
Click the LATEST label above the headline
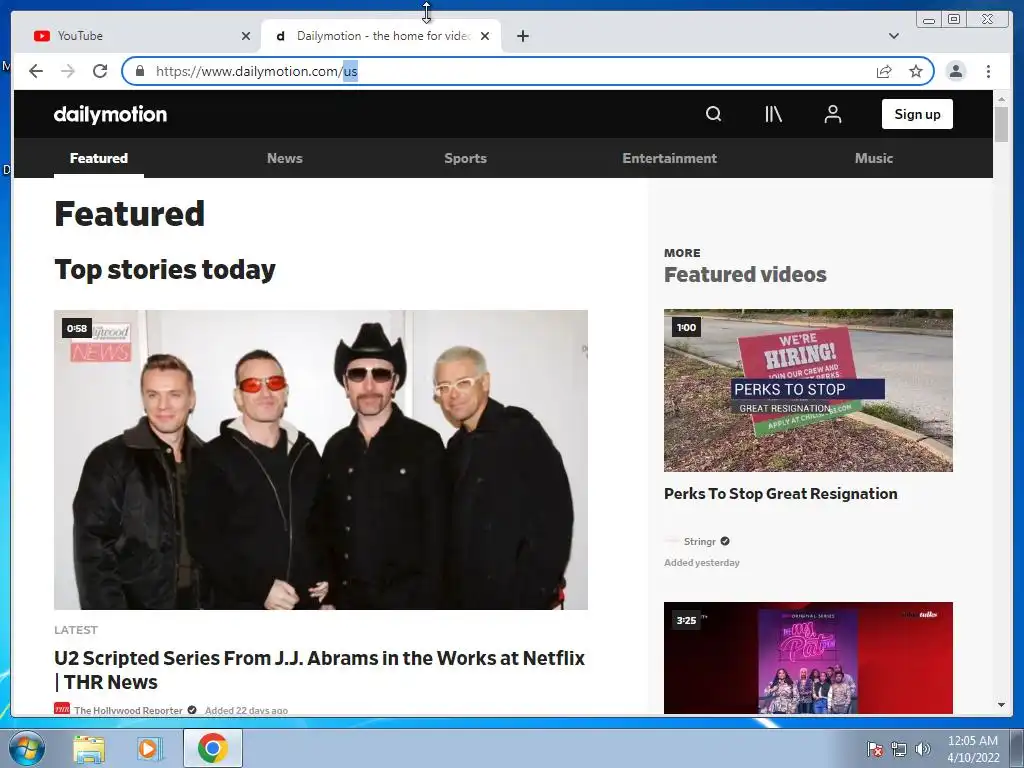click(x=76, y=630)
